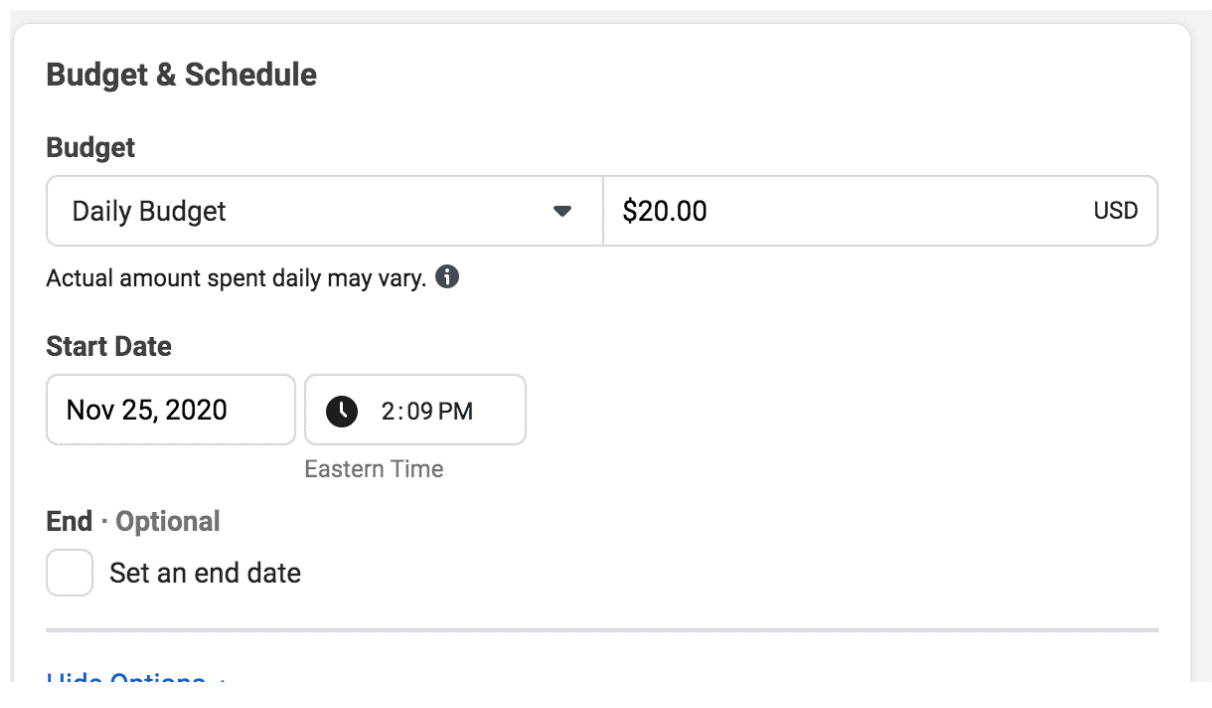Select the Daily Budget type text
The width and height of the screenshot is (1212, 708).
click(149, 212)
